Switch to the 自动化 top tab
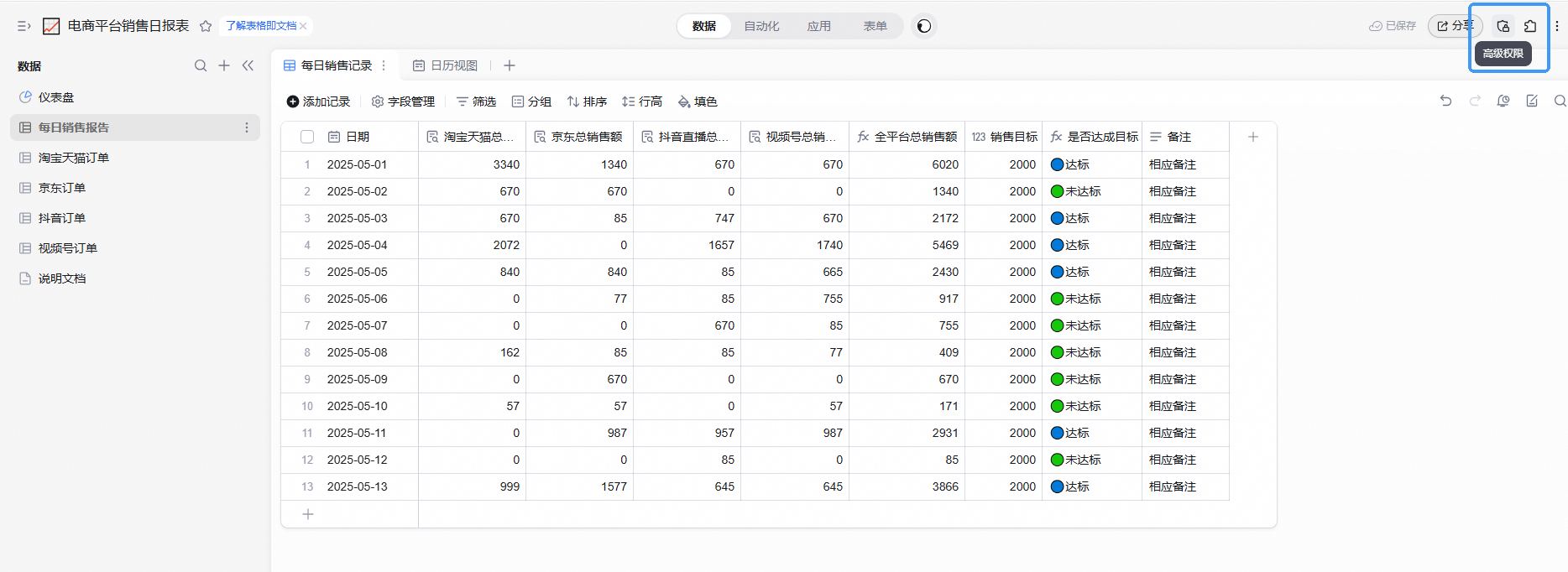This screenshot has width=1568, height=572. tap(761, 26)
